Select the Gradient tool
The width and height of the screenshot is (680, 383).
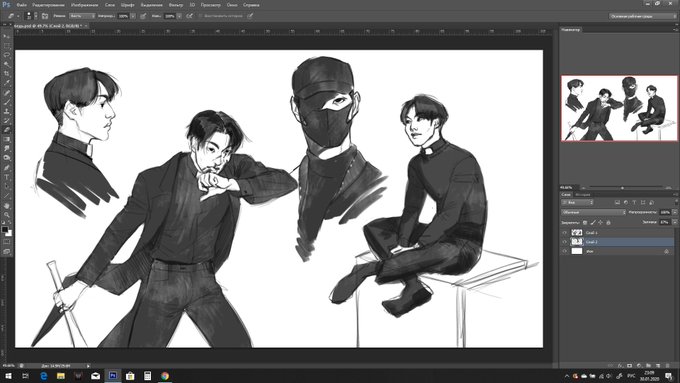7,139
